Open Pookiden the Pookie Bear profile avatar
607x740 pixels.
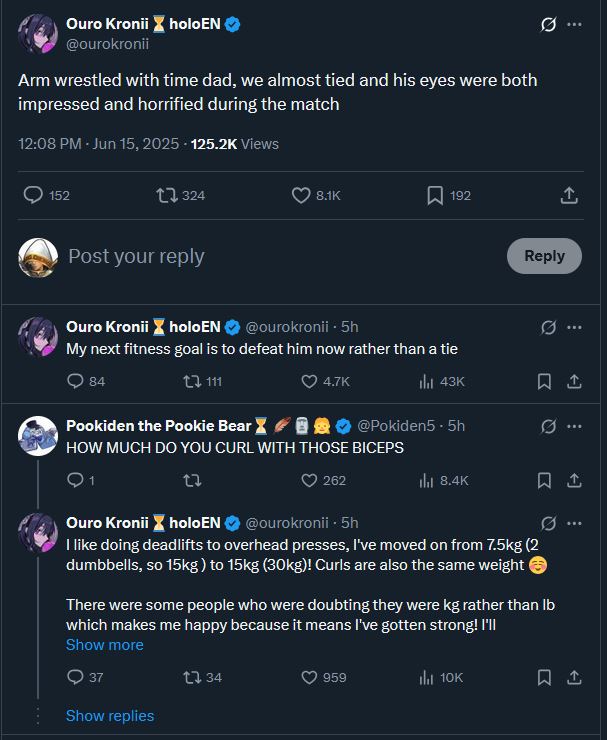[38, 435]
